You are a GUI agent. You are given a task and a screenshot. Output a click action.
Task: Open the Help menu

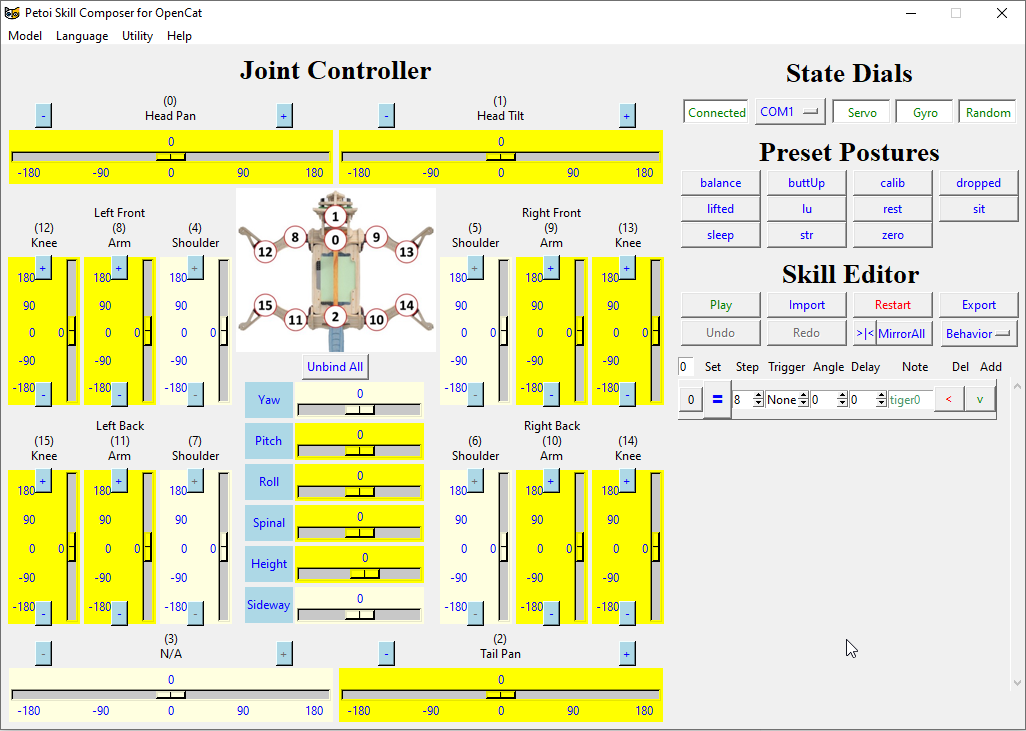pyautogui.click(x=179, y=36)
